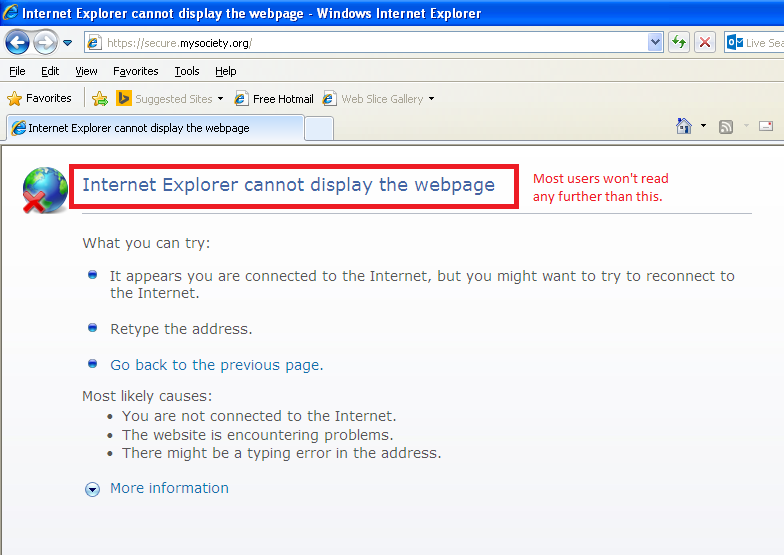Click the Back navigation arrow button
Screen dimensions: 784x555
[x=18, y=42]
